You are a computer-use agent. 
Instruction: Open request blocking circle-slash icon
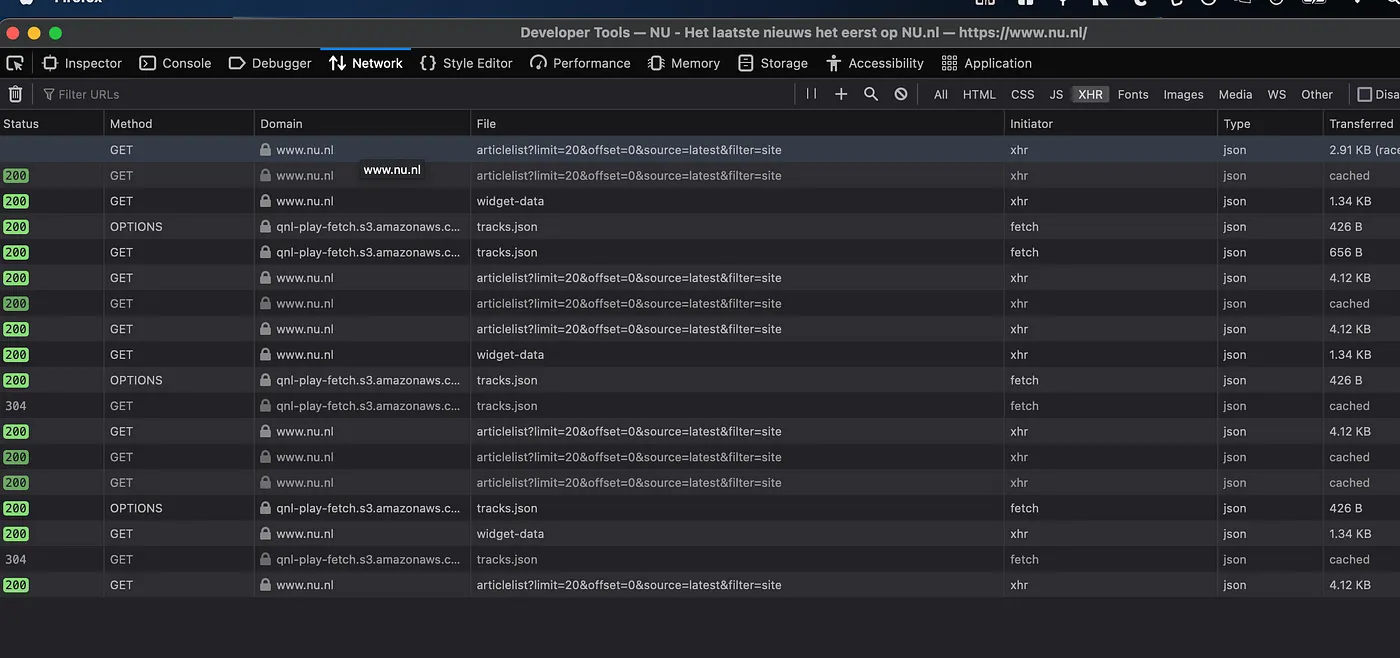[x=901, y=94]
